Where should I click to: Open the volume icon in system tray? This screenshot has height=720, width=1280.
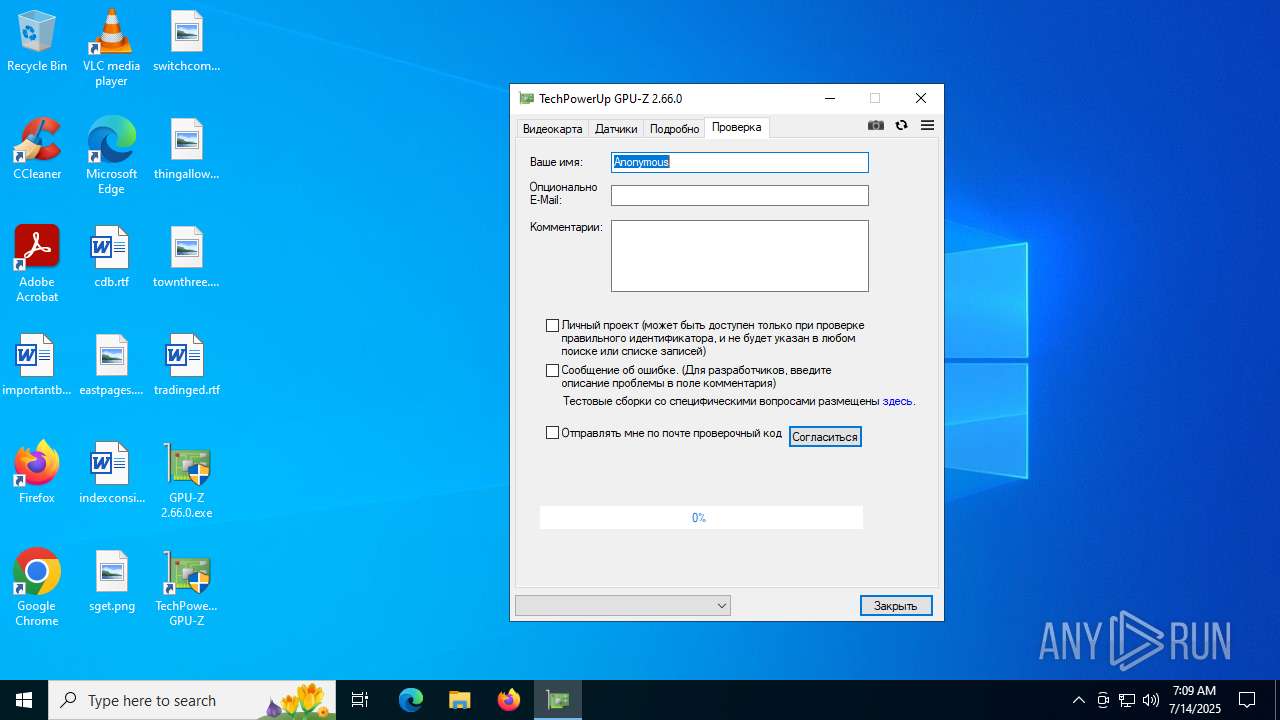coord(1151,700)
